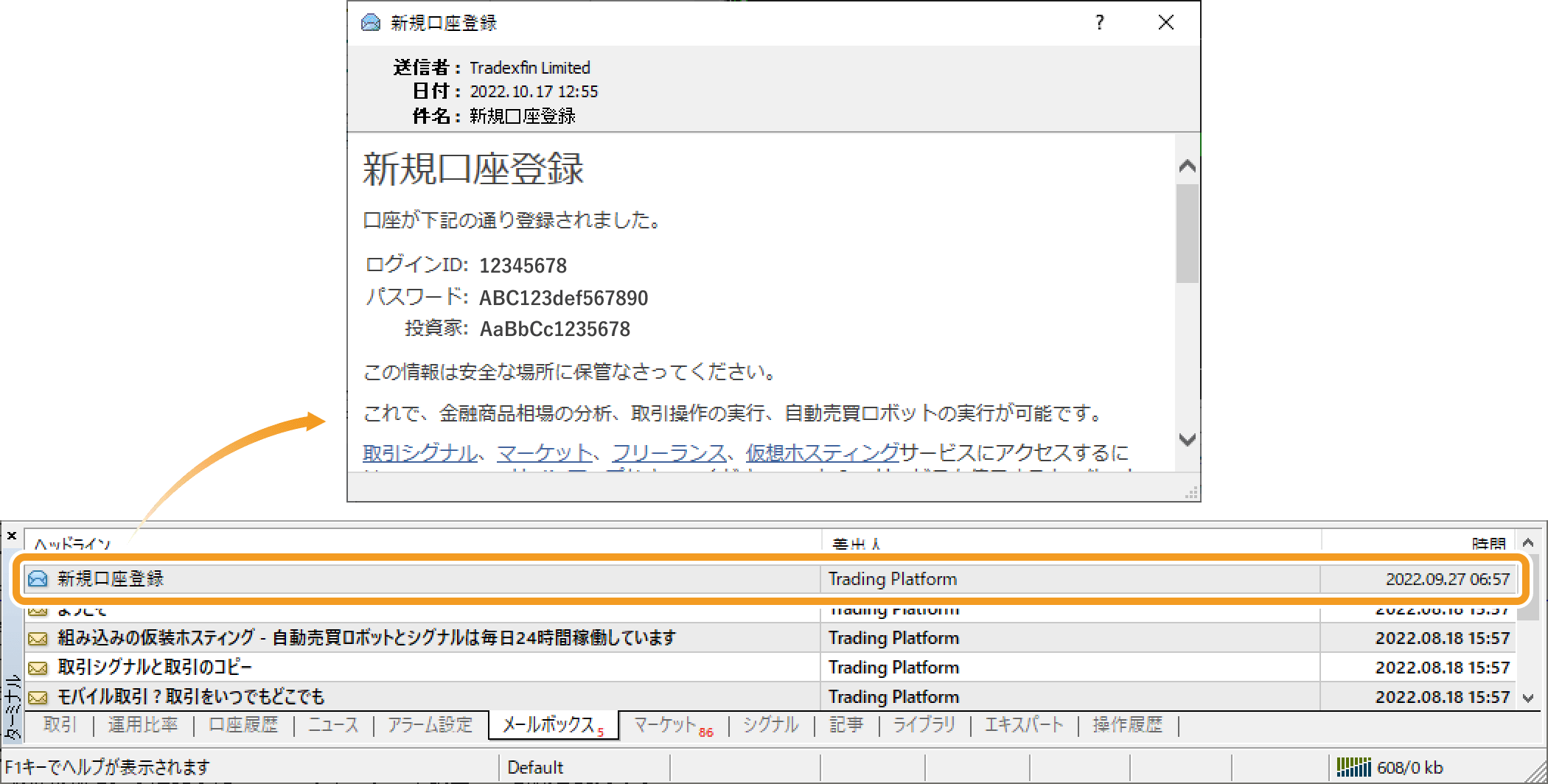Switch to the ライブラリ tab
The height and width of the screenshot is (784, 1548).
pyautogui.click(x=924, y=725)
